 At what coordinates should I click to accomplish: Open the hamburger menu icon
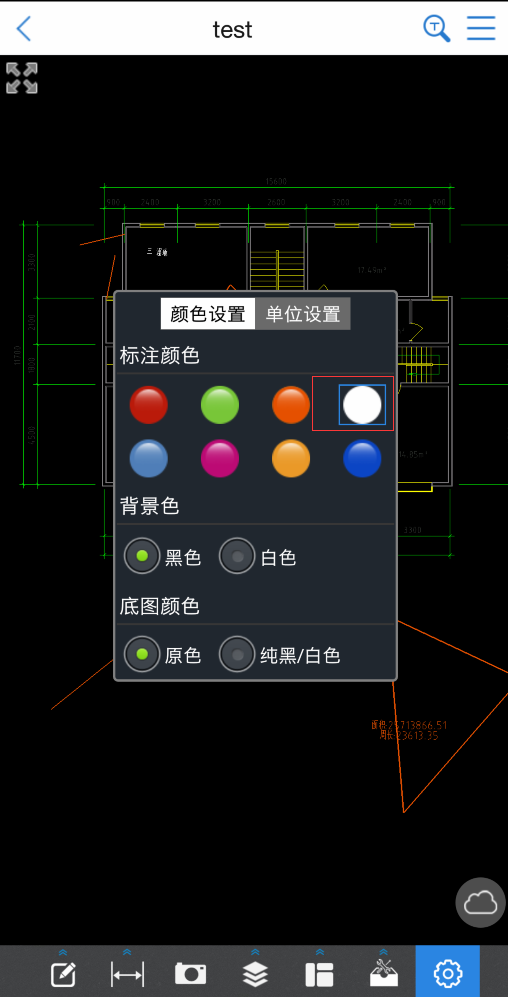coord(481,28)
